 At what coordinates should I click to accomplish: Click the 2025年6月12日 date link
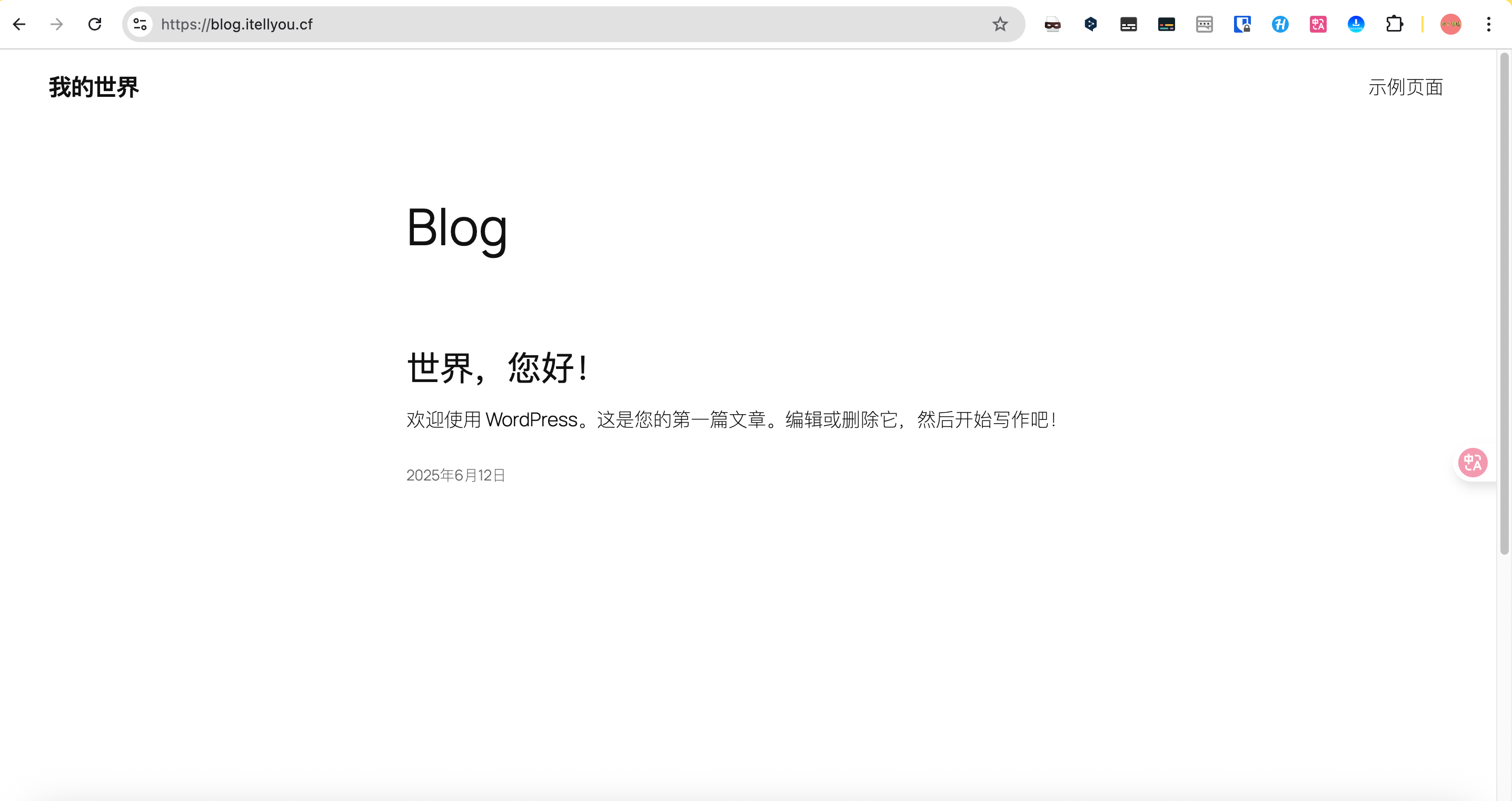[x=455, y=475]
